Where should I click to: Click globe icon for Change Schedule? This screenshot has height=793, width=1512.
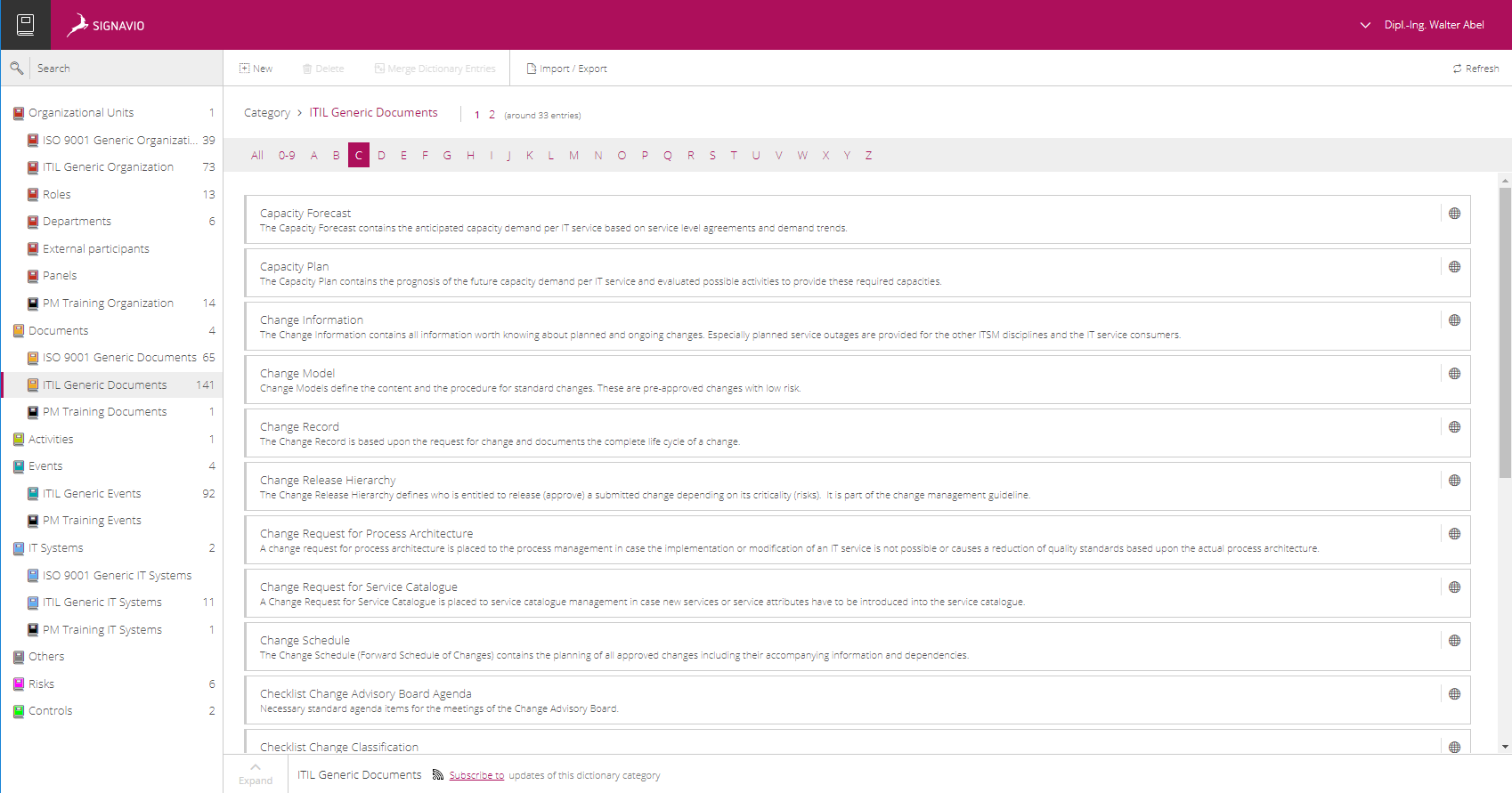(x=1454, y=641)
